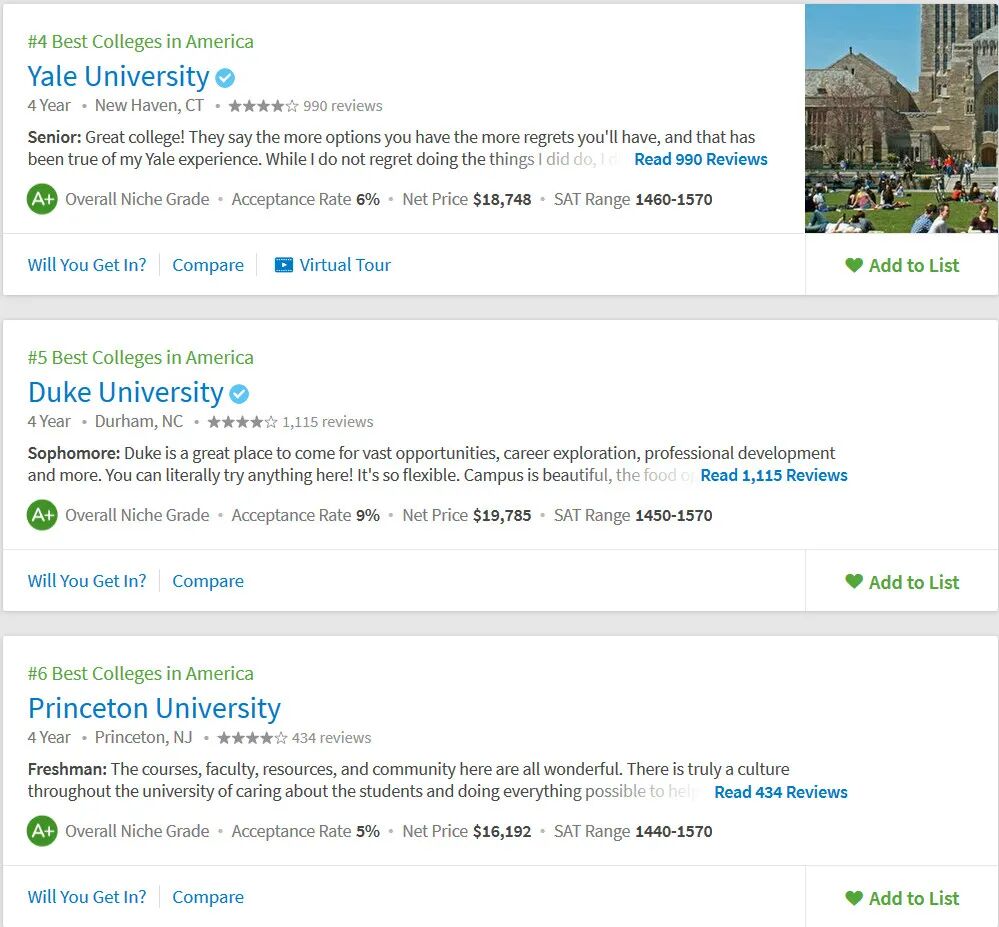Viewport: 999px width, 927px height.
Task: Click Will You Get In? under Yale
Action: pyautogui.click(x=87, y=264)
